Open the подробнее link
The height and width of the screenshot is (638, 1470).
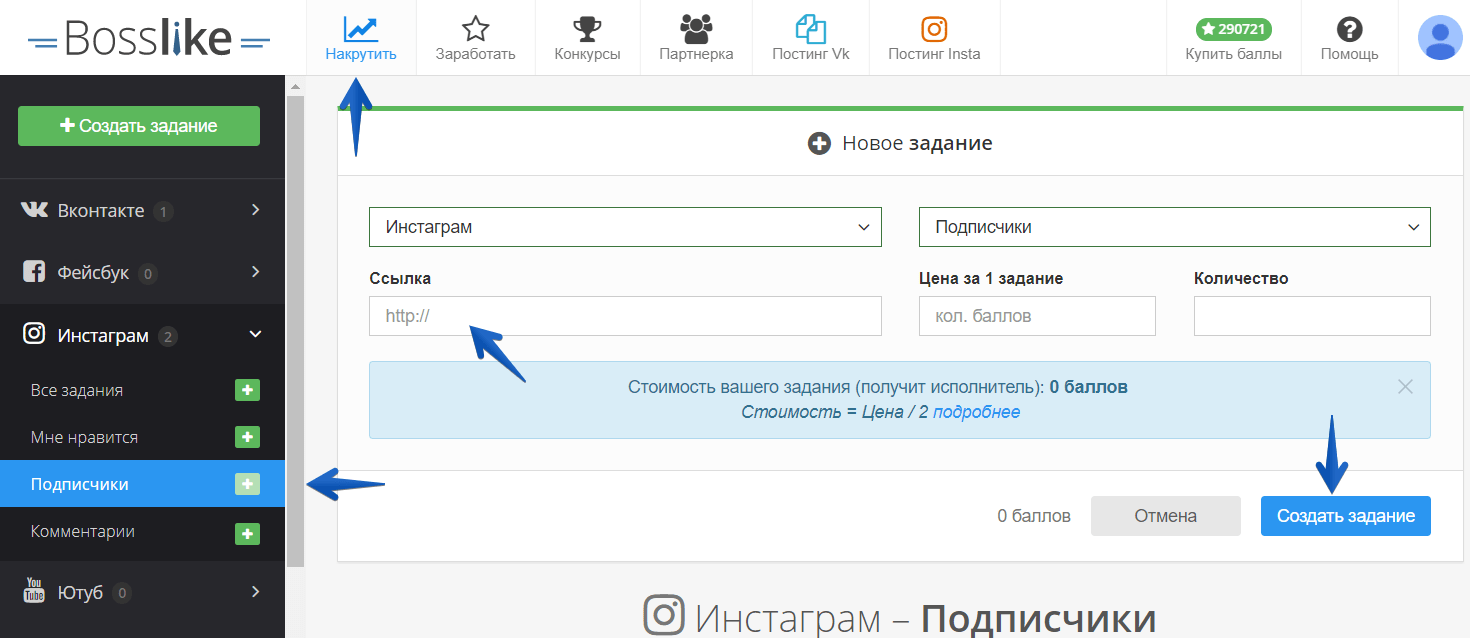coord(977,412)
